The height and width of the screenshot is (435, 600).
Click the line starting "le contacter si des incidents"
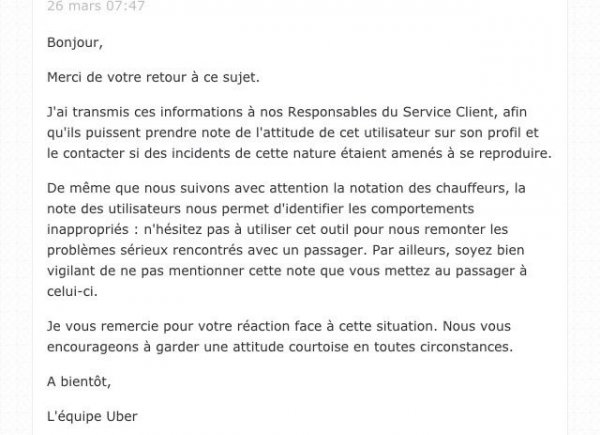[x=299, y=153]
